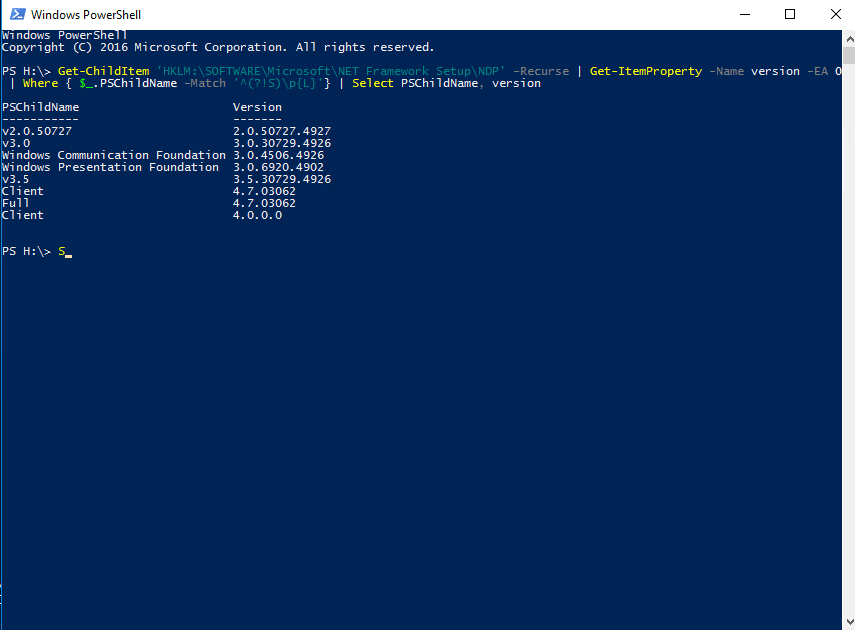This screenshot has height=630, width=855.
Task: Click the scrollbar down arrow
Action: pyautogui.click(x=848, y=621)
